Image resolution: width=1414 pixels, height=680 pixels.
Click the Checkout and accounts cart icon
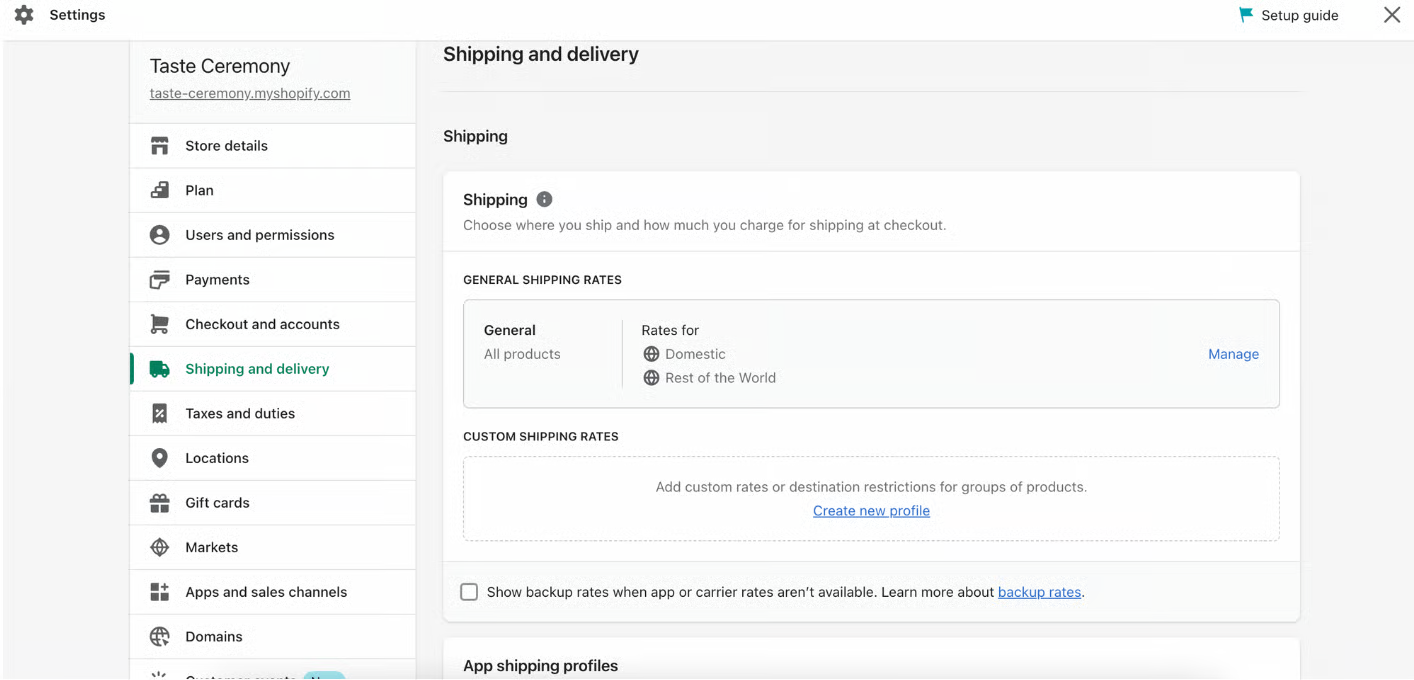pos(159,324)
